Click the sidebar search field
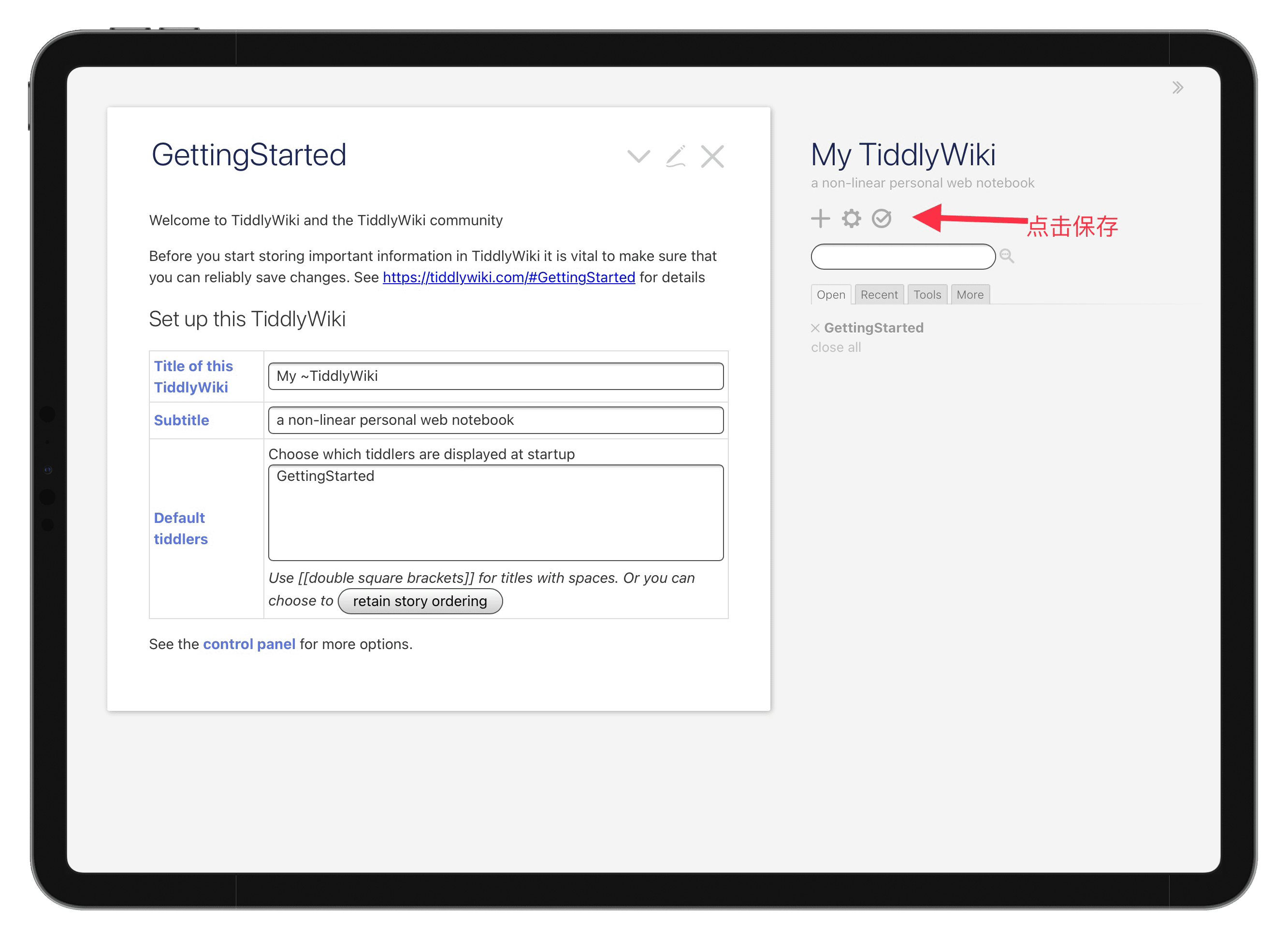Viewport: 1288px width, 940px height. (903, 257)
